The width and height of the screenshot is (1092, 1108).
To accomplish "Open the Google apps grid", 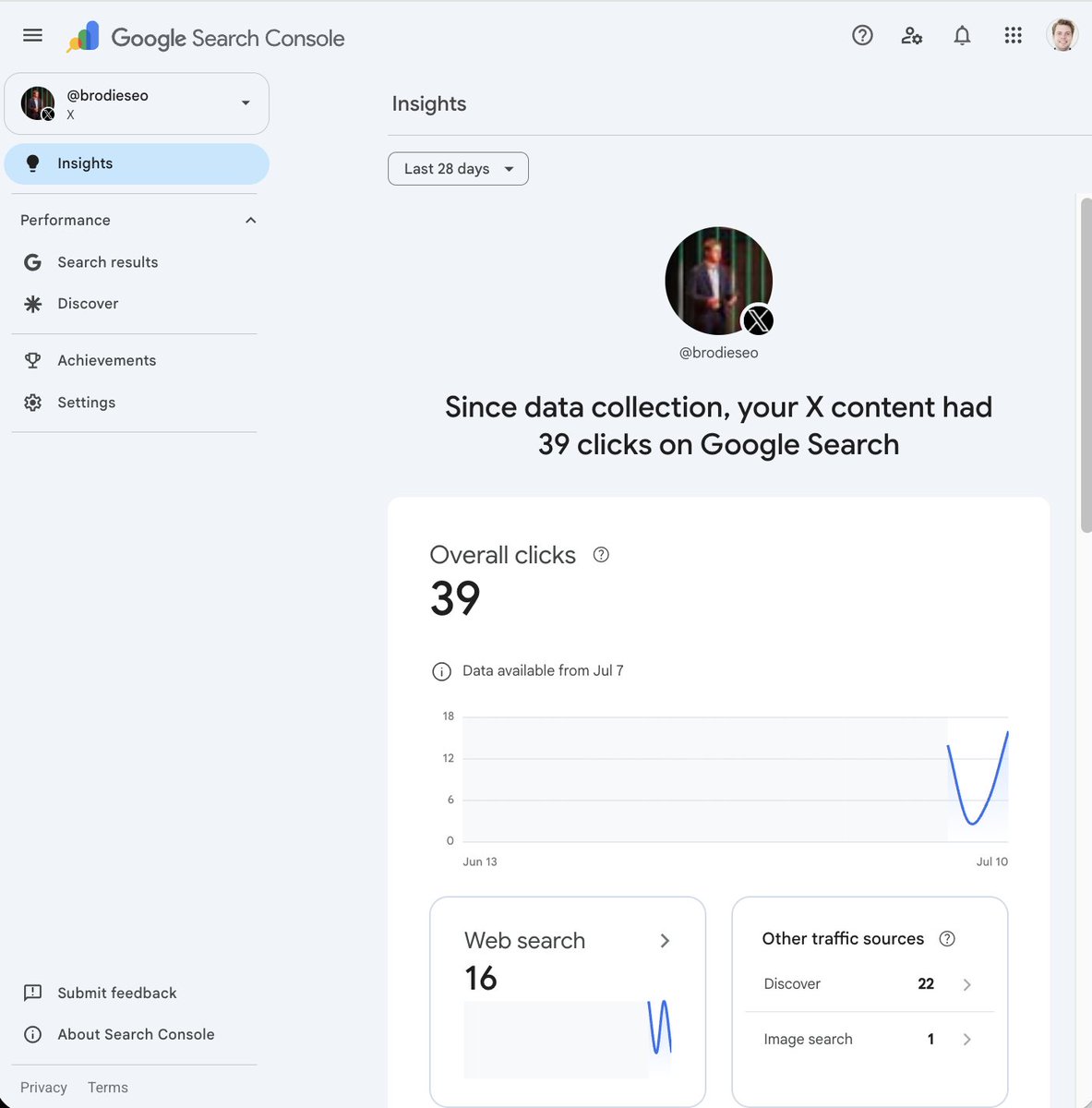I will tap(1013, 35).
